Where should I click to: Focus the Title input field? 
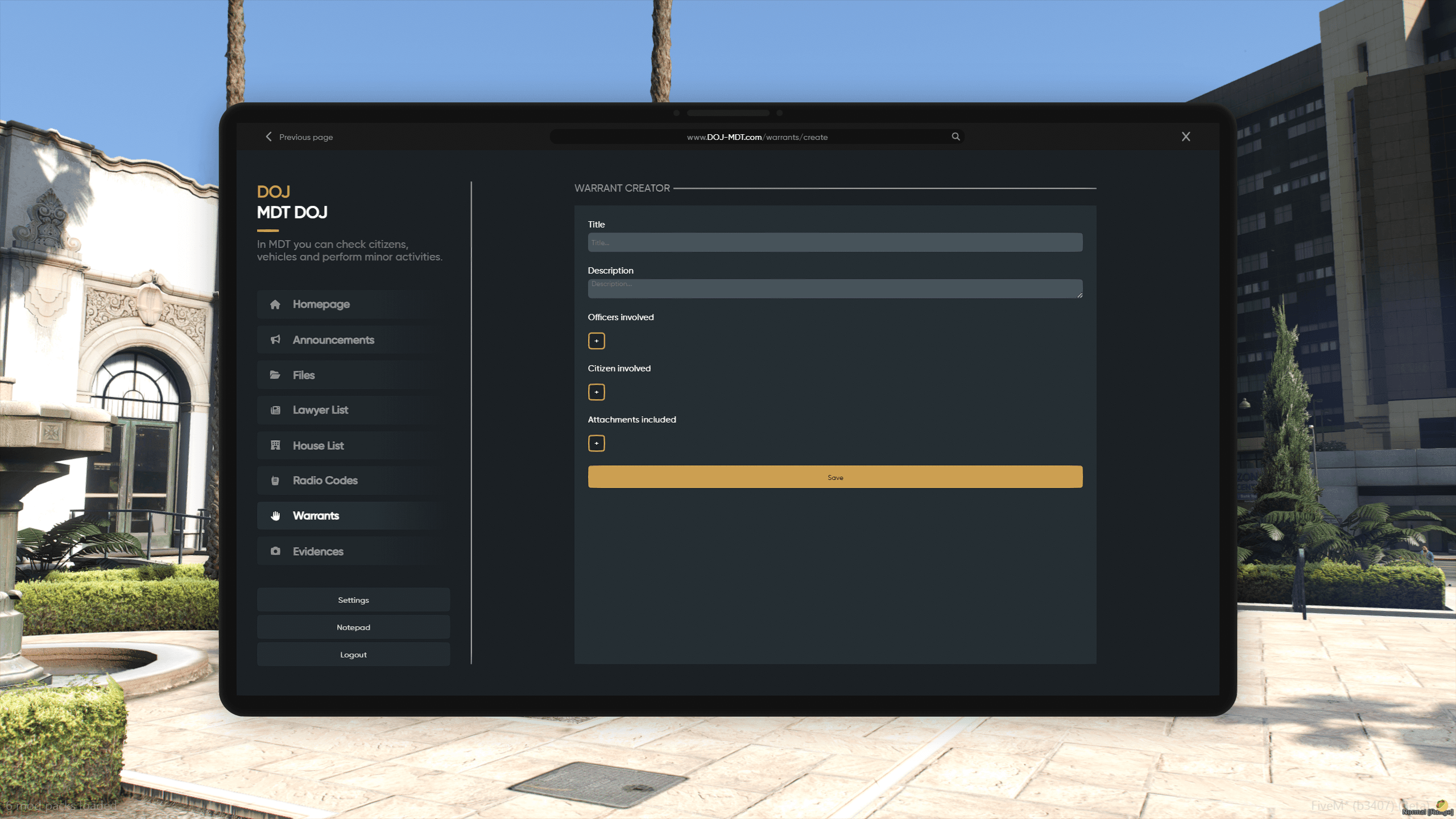[835, 242]
